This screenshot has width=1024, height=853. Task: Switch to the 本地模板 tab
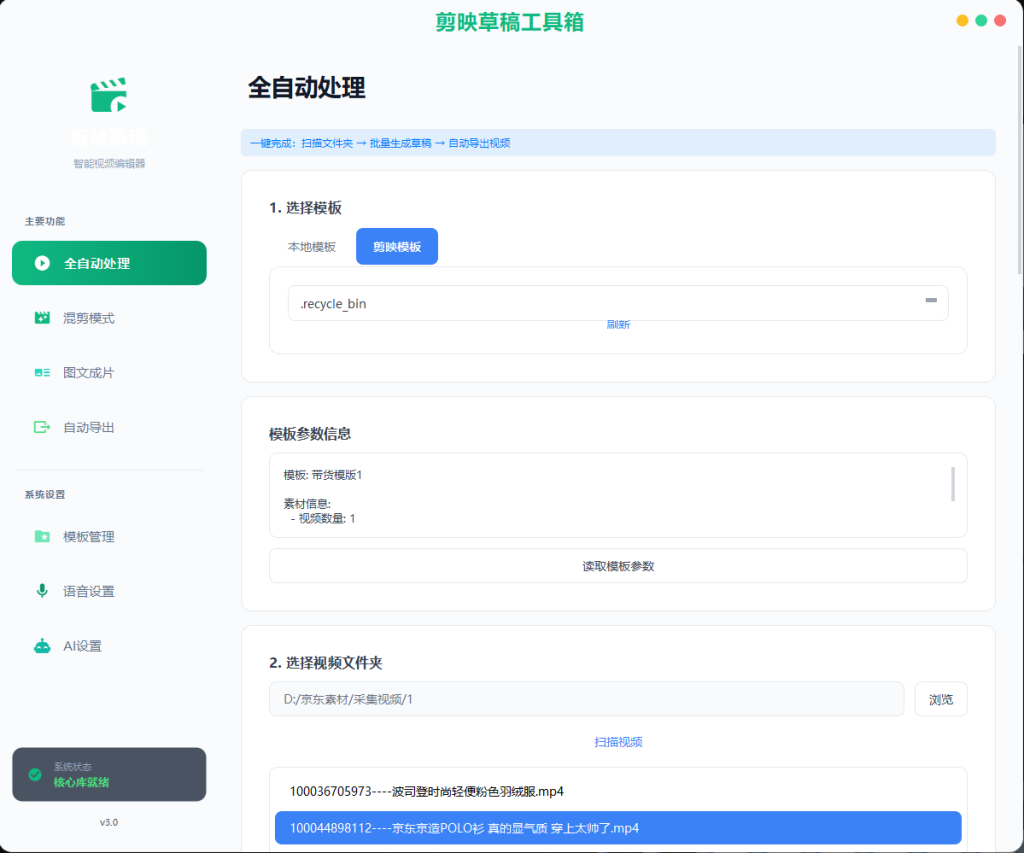[x=312, y=247]
